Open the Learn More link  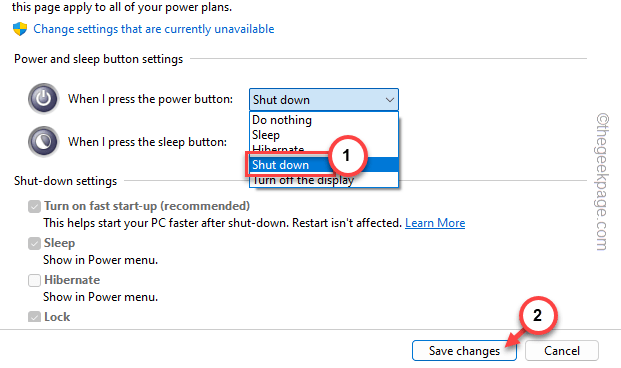(x=435, y=223)
